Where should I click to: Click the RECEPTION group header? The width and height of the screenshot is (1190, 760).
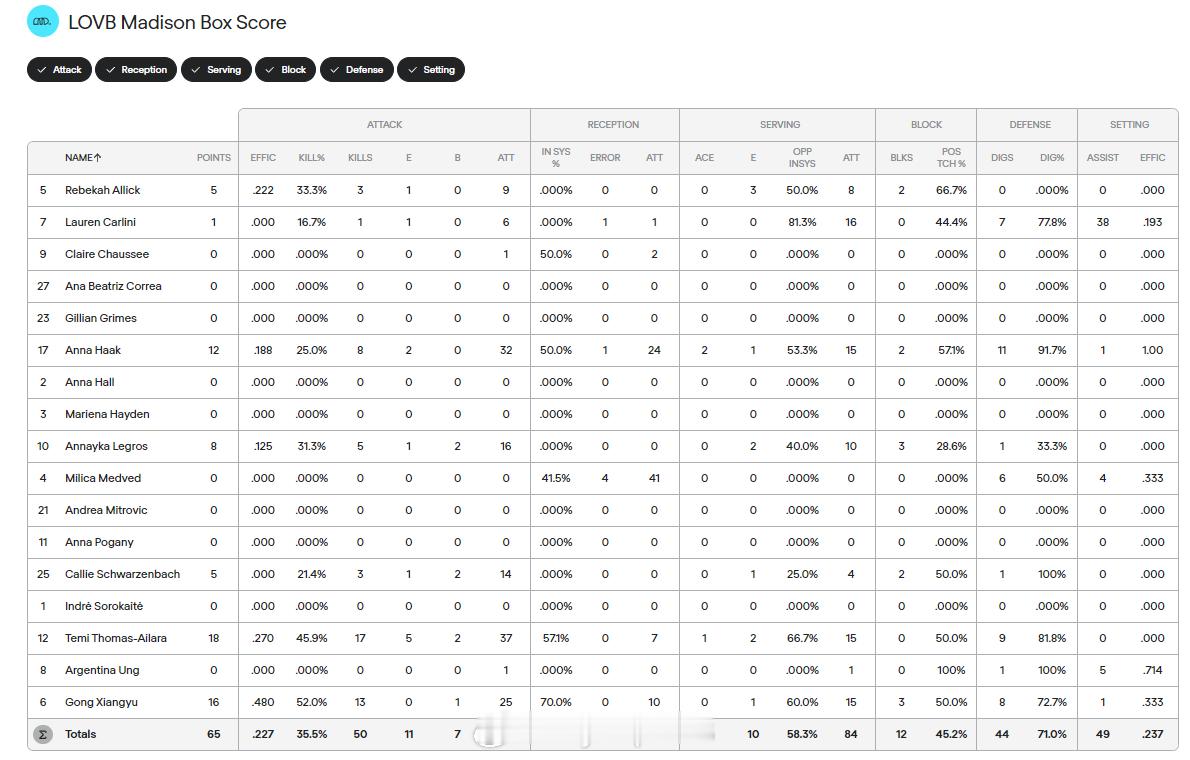tap(613, 125)
